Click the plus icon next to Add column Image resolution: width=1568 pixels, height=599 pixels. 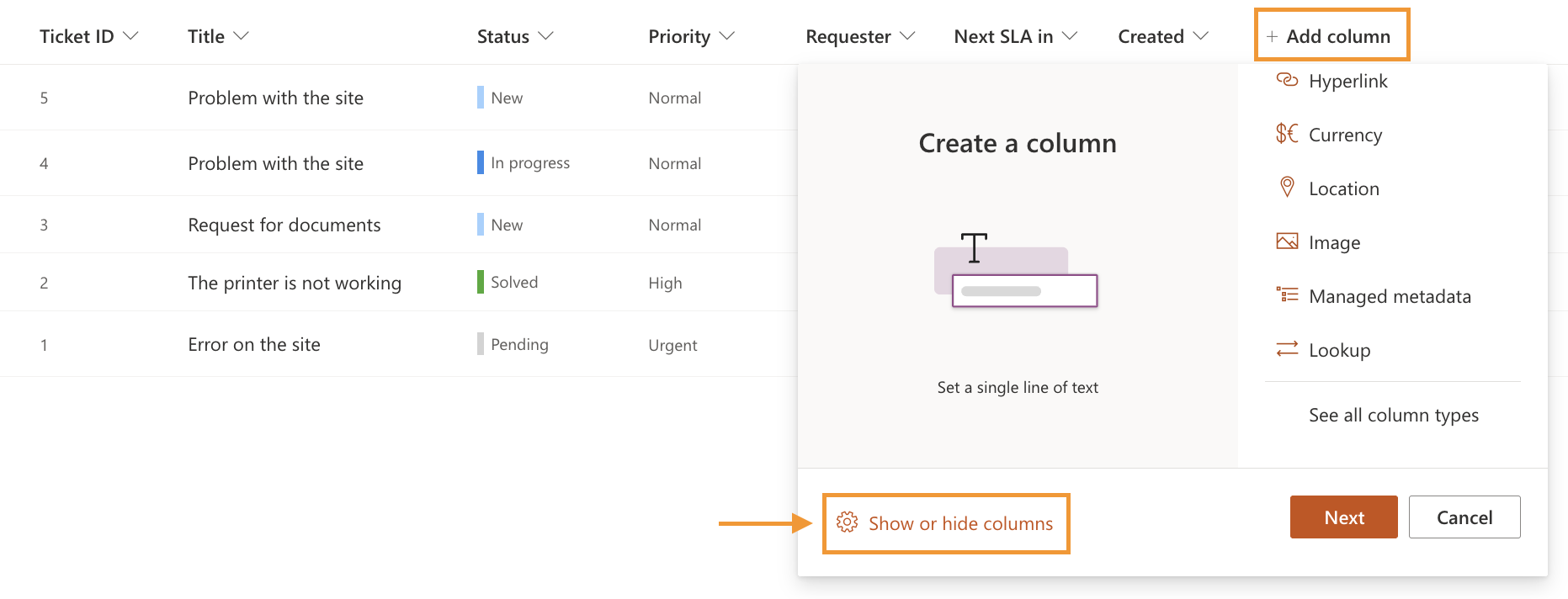1273,35
